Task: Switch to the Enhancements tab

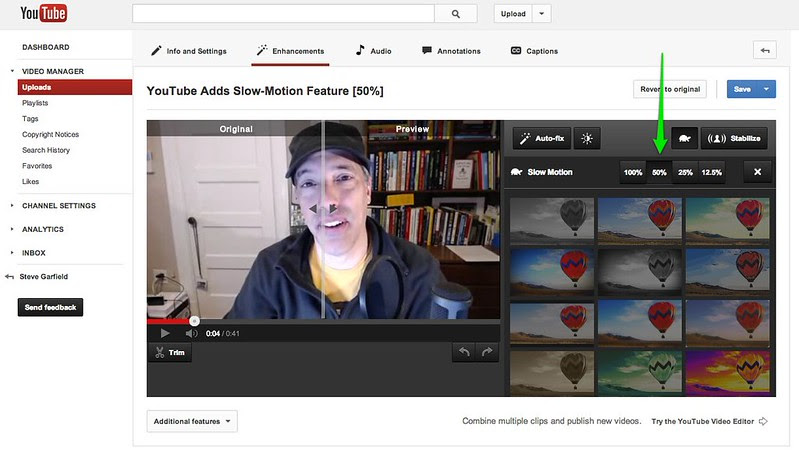Action: coord(290,51)
